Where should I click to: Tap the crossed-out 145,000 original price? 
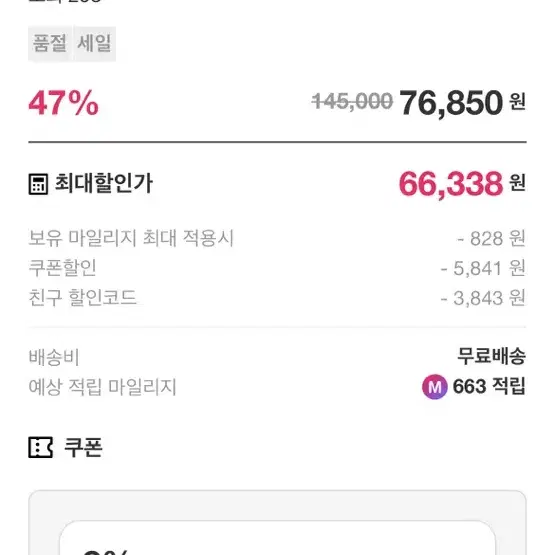pyautogui.click(x=352, y=102)
